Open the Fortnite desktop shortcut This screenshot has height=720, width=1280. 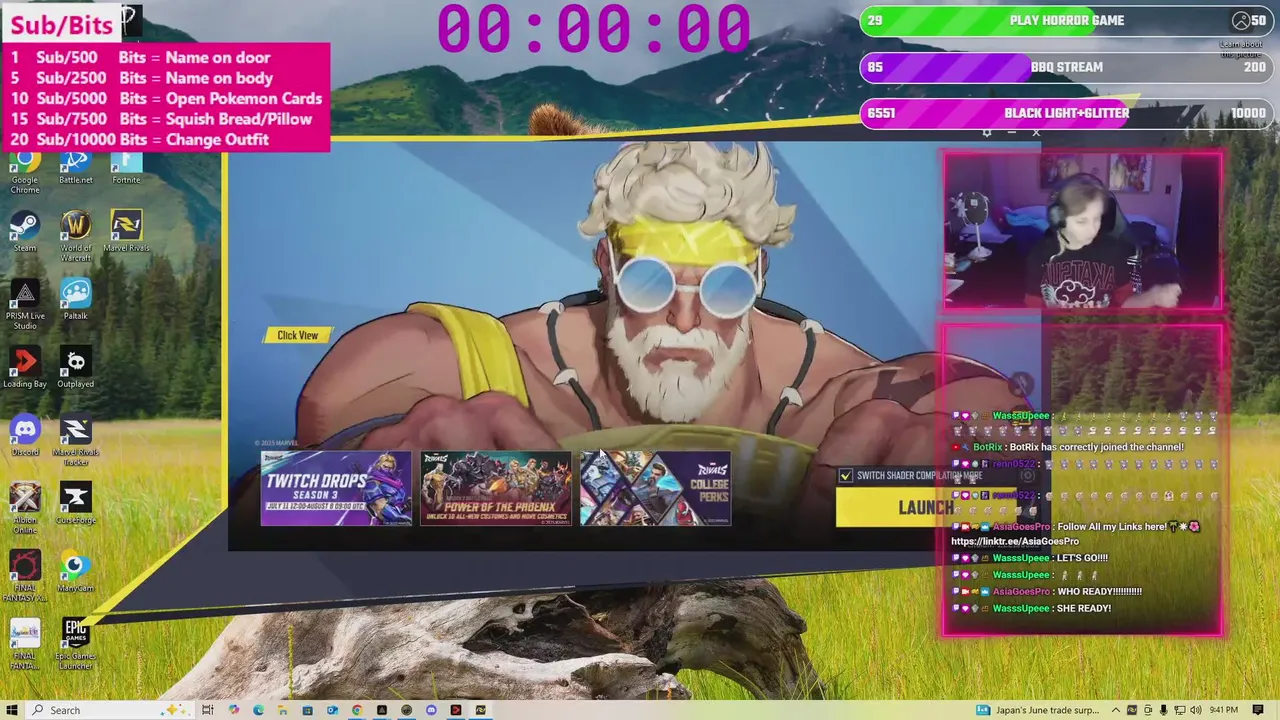coord(126,168)
